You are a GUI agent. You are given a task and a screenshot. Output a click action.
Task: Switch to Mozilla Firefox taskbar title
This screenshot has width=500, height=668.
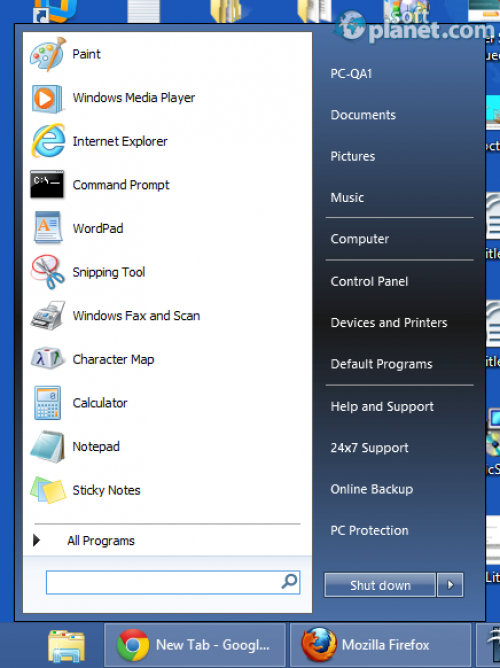(x=385, y=645)
